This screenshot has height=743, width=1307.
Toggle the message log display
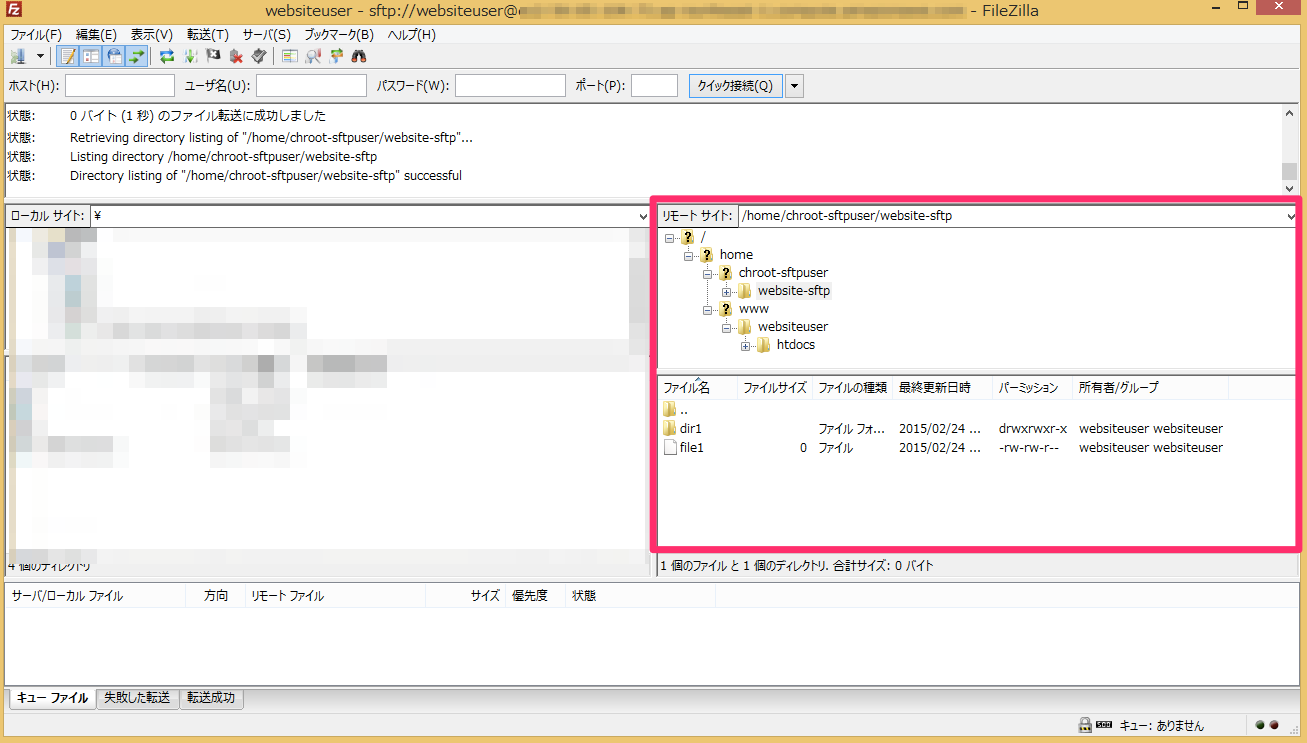tap(67, 56)
